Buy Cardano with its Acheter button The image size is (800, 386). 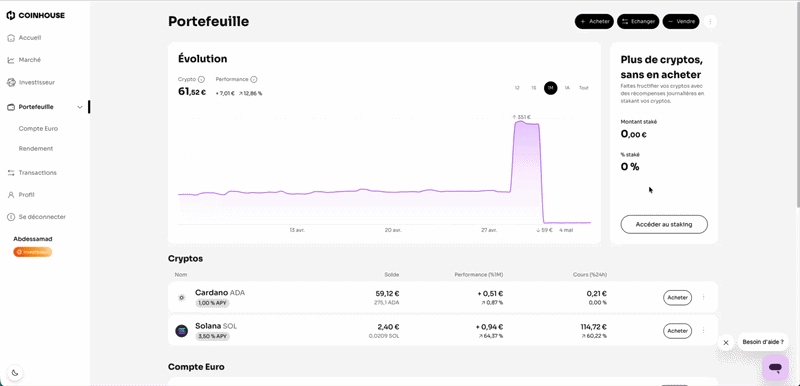(678, 297)
